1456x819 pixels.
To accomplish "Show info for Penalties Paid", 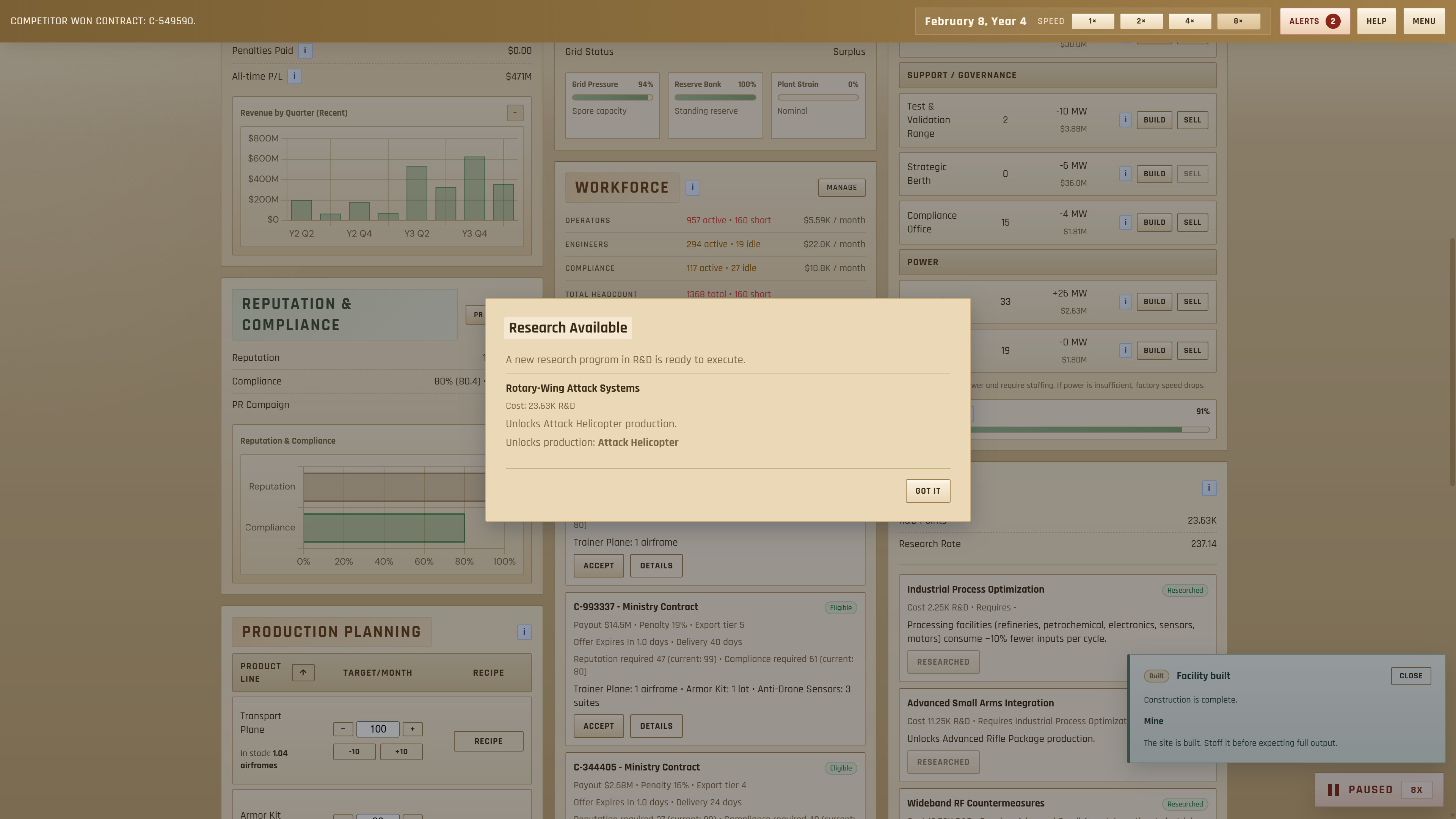I will tap(305, 50).
